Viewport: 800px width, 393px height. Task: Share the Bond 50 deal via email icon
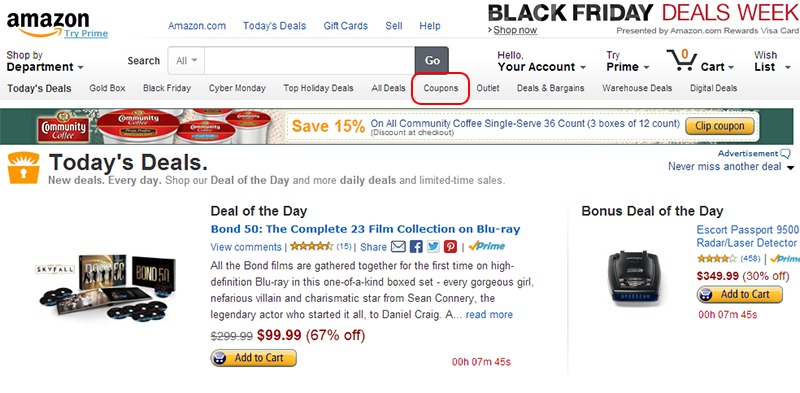(x=398, y=247)
